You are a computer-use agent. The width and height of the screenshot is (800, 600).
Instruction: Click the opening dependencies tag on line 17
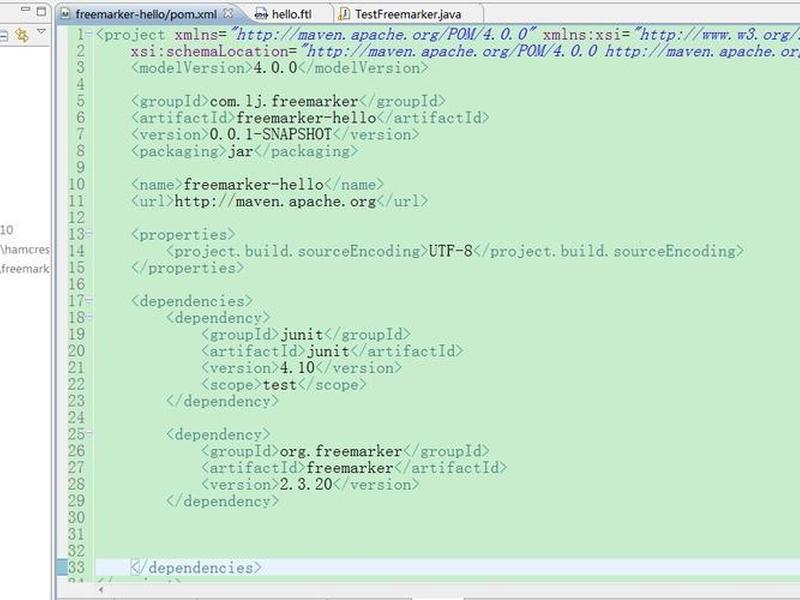click(192, 301)
